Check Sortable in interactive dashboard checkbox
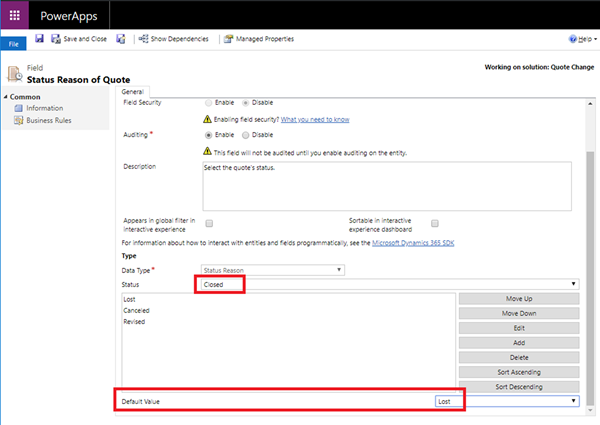The image size is (600, 425). (x=435, y=223)
